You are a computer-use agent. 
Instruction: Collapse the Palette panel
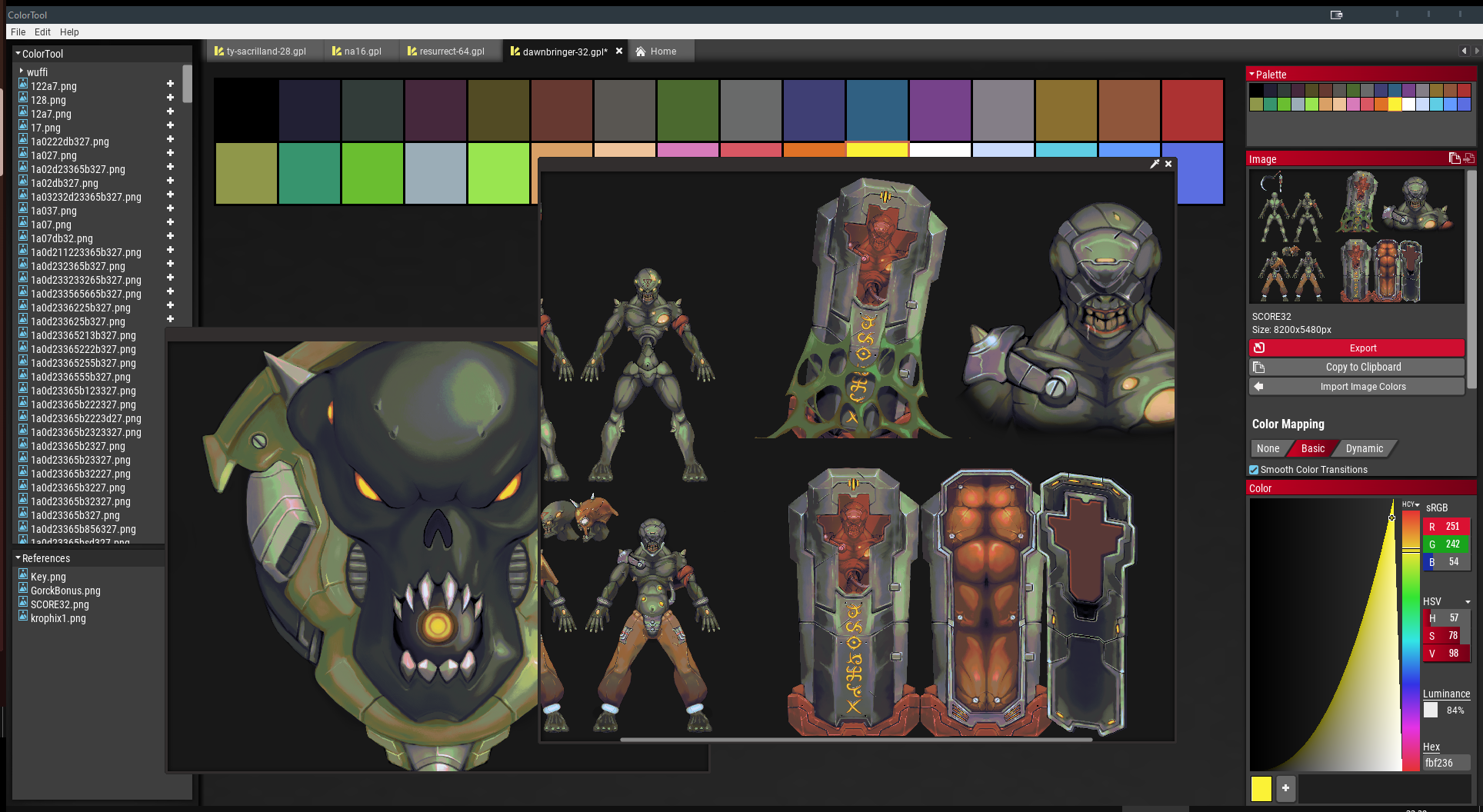pos(1251,75)
